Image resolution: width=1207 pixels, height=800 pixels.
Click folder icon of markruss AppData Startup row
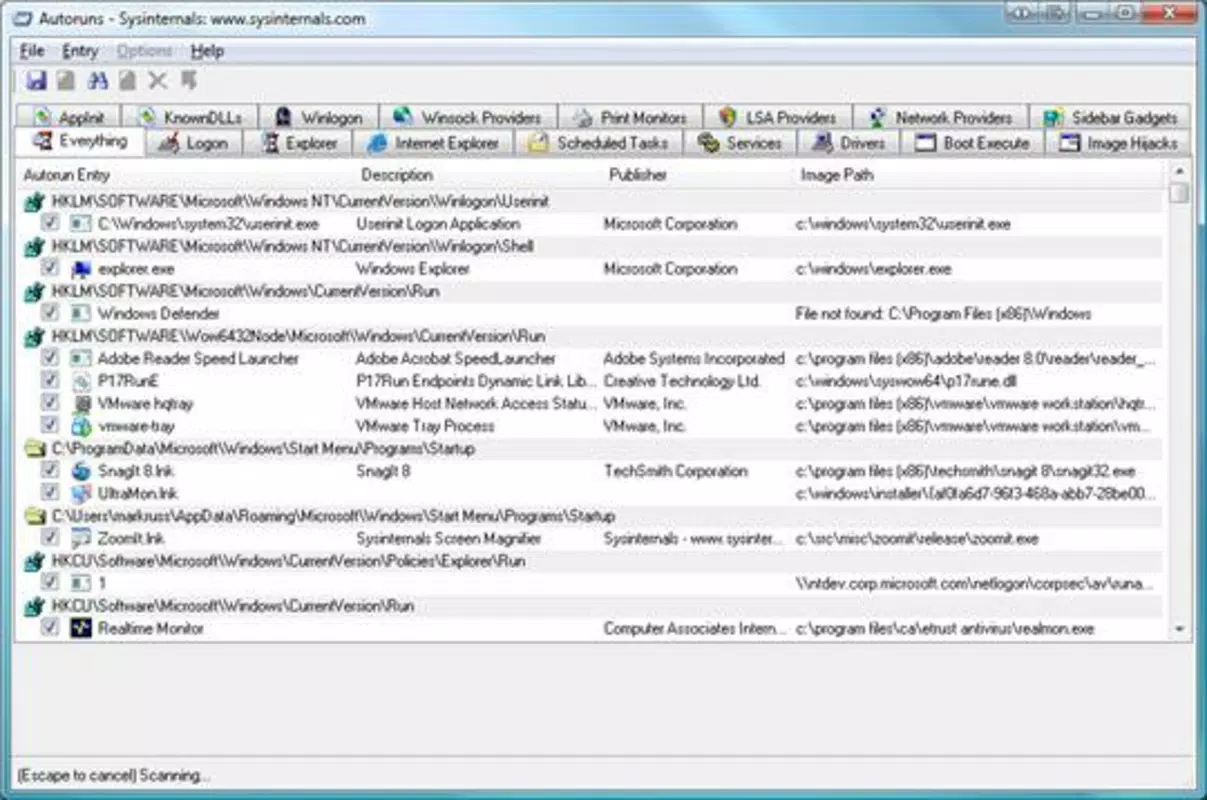[x=36, y=516]
